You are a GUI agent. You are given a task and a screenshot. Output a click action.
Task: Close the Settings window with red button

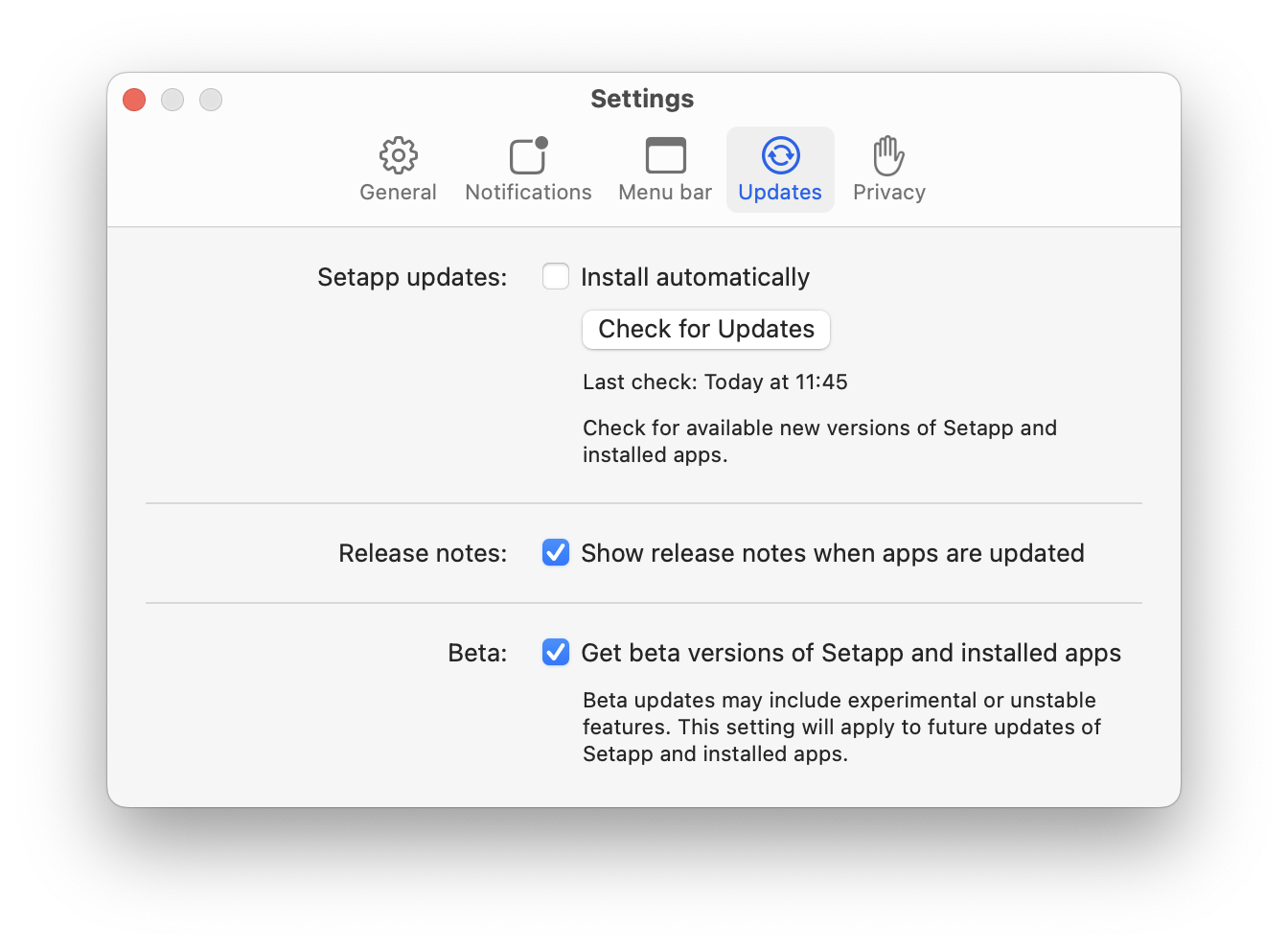(134, 100)
